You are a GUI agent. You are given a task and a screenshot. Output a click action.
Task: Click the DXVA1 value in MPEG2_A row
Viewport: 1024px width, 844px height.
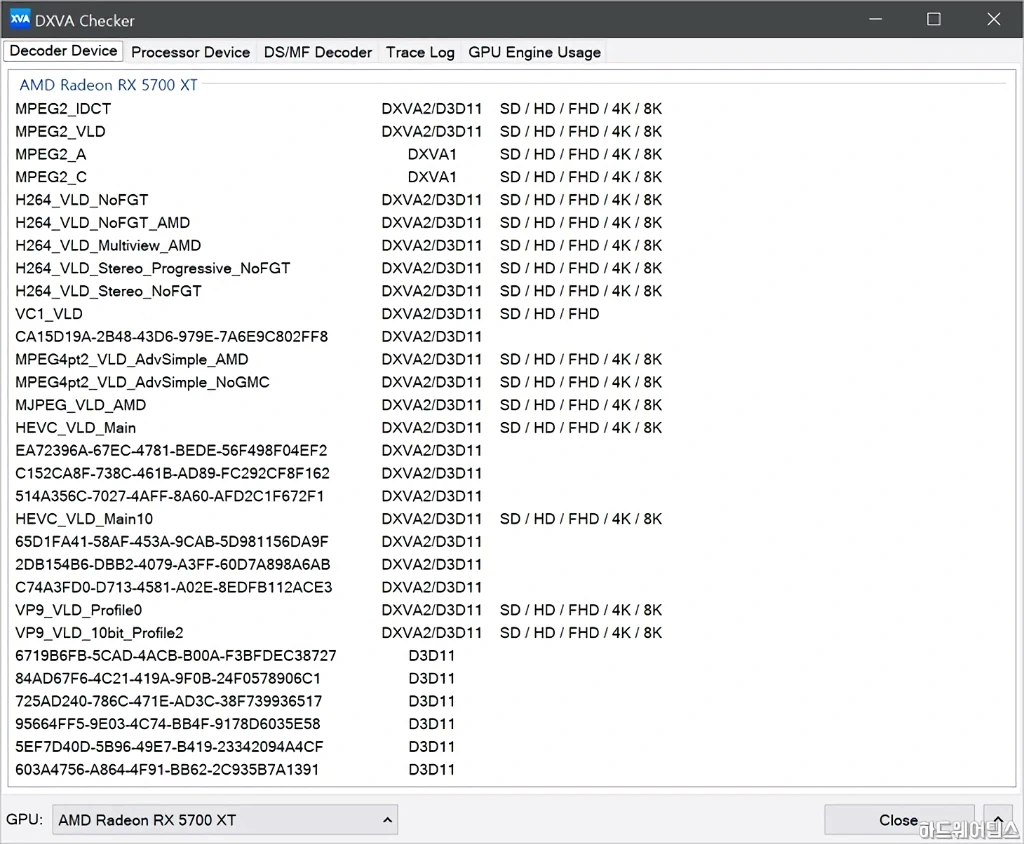432,154
